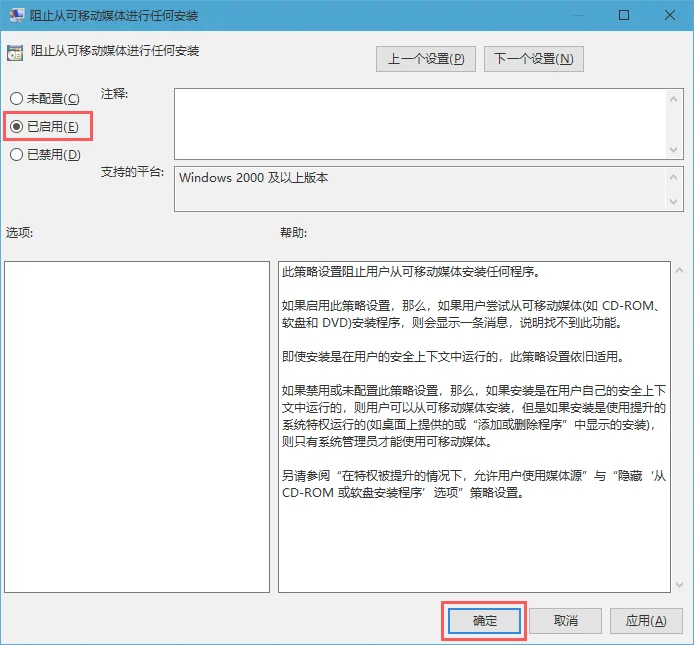
Task: Minimize the policy settings window
Action: 576,16
